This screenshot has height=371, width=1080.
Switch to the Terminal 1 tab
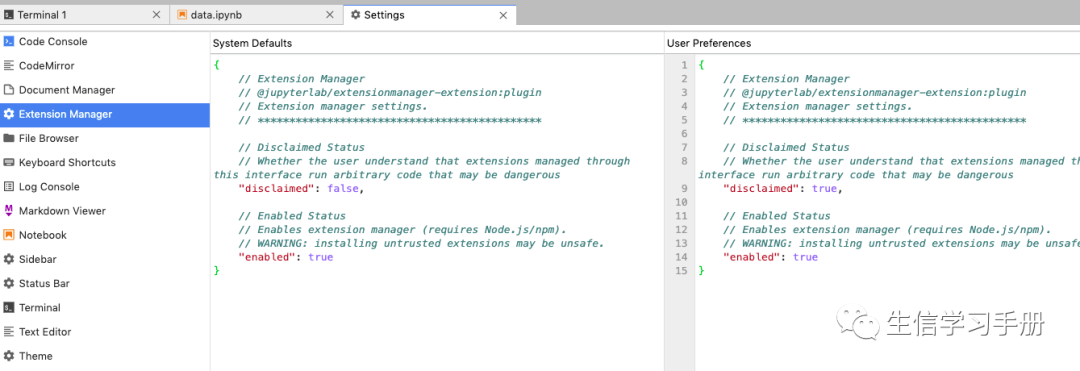84,14
